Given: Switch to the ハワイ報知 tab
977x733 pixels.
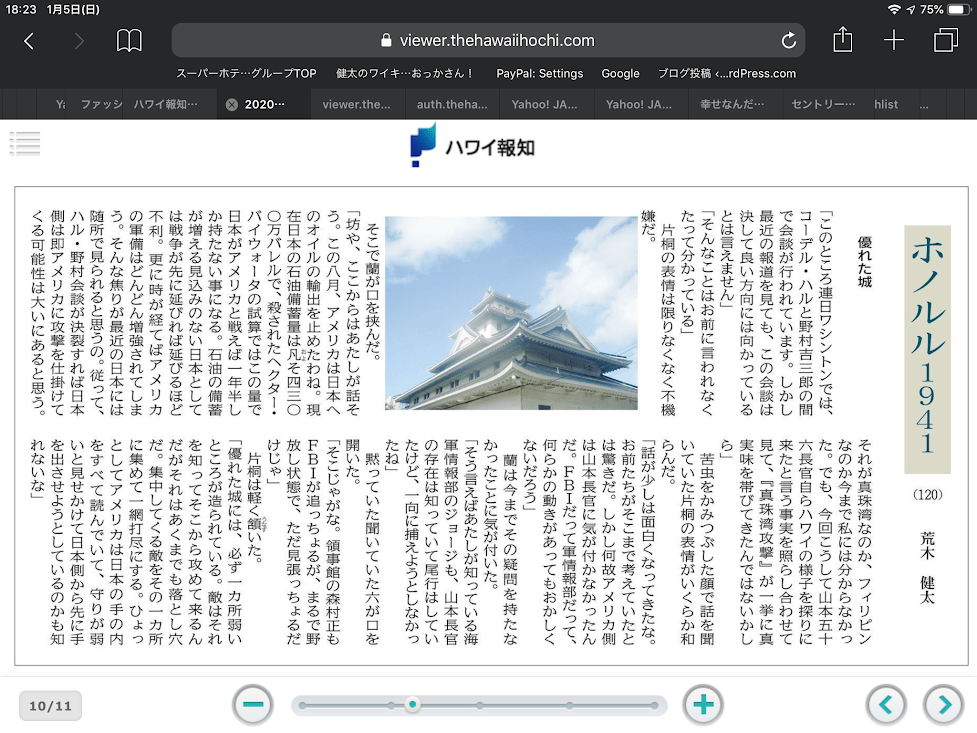Looking at the screenshot, I should tap(166, 104).
